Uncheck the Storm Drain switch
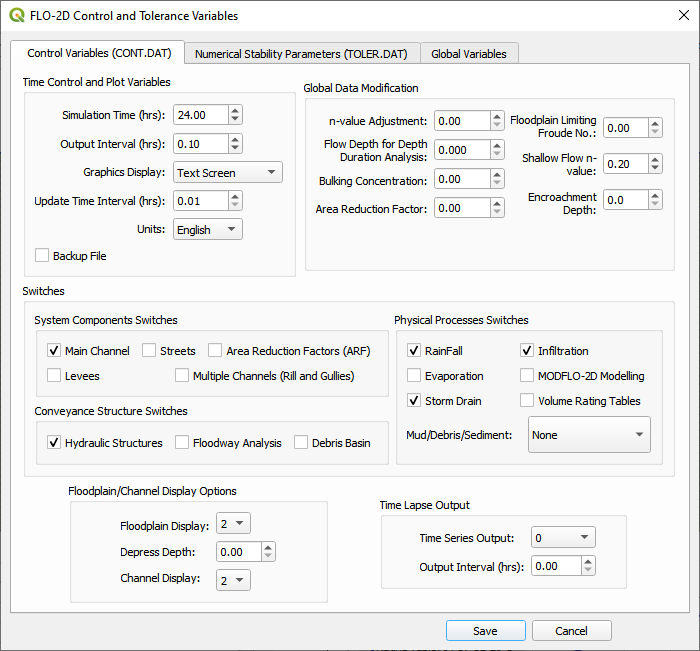 (x=414, y=401)
